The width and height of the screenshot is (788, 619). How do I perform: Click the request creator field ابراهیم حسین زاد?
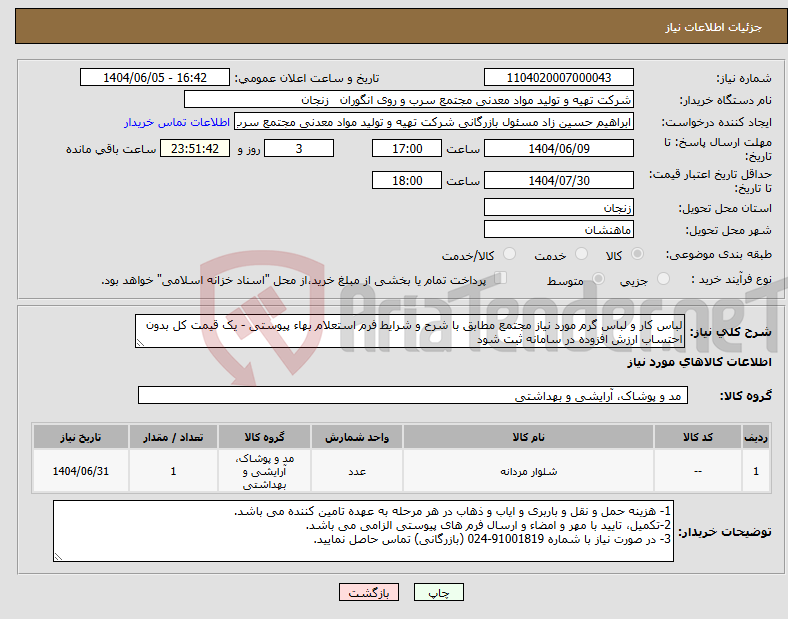pos(434,122)
